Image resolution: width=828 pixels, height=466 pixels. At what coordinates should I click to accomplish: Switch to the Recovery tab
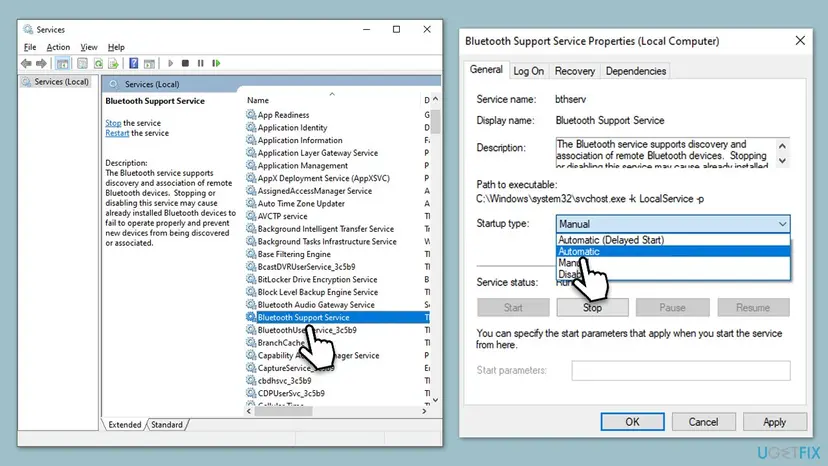click(575, 71)
